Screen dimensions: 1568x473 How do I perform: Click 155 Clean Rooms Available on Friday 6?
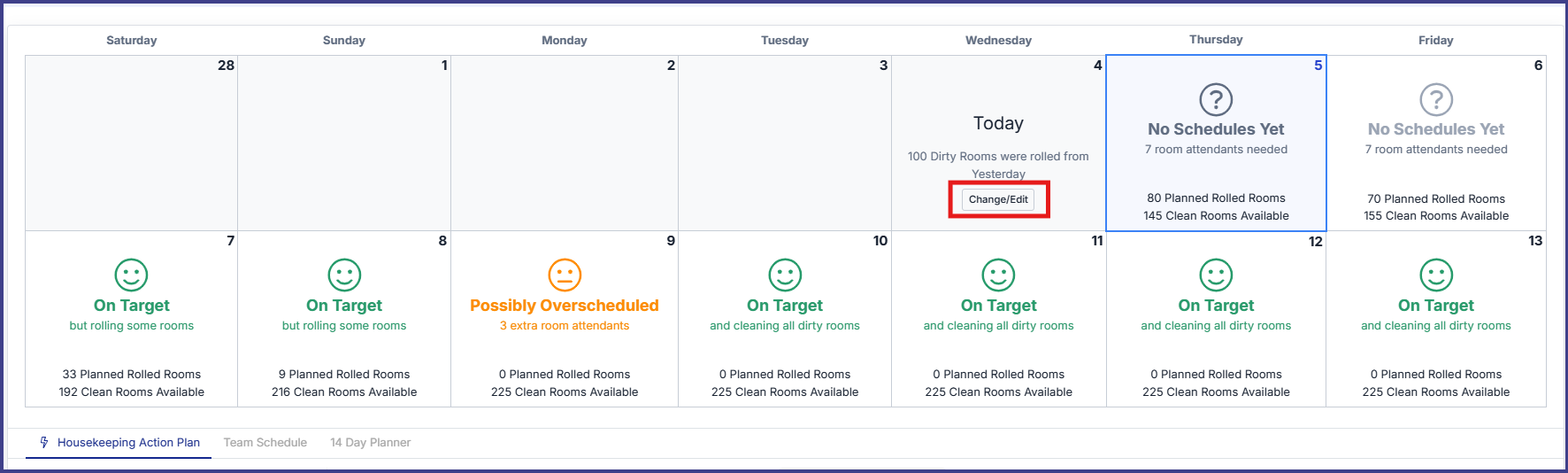[x=1436, y=216]
